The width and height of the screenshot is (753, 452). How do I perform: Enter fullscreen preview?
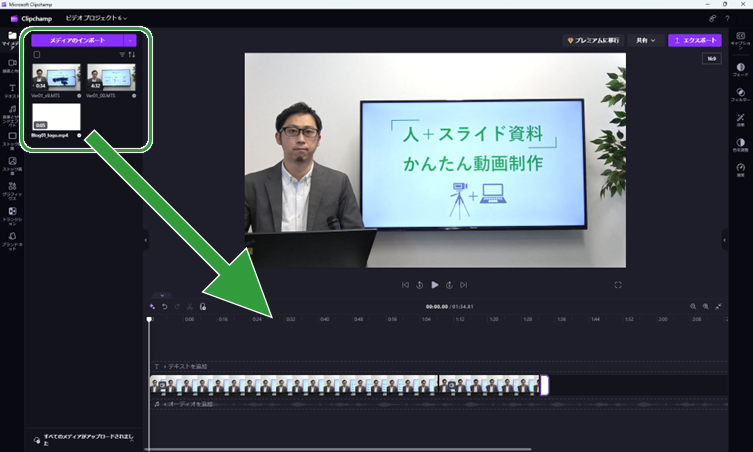pyautogui.click(x=618, y=285)
